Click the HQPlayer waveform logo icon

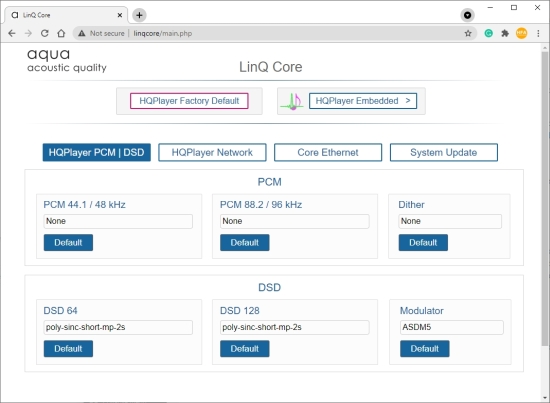[292, 101]
